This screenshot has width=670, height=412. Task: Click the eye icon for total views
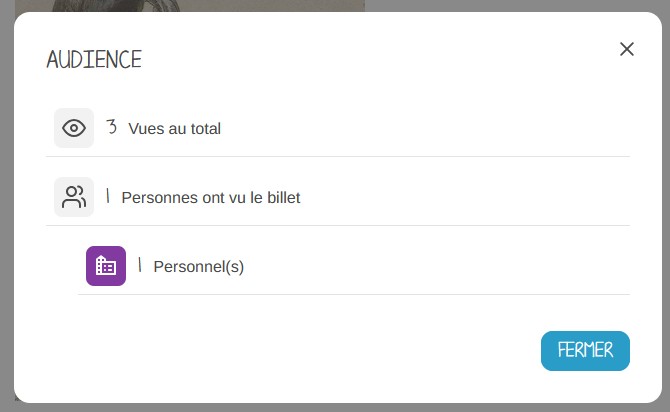[74, 128]
